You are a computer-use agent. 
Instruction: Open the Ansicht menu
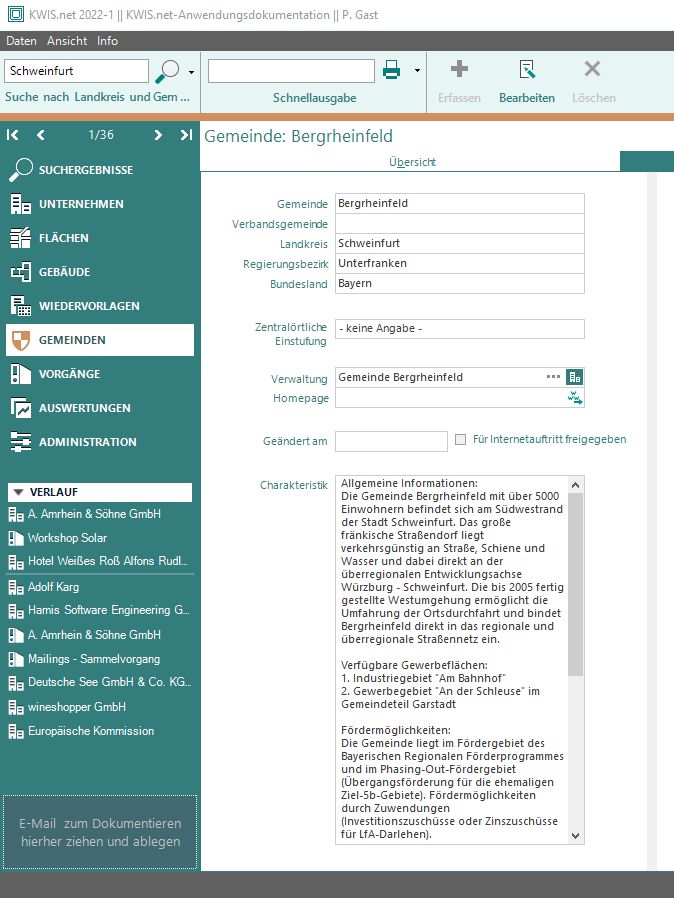pyautogui.click(x=67, y=41)
